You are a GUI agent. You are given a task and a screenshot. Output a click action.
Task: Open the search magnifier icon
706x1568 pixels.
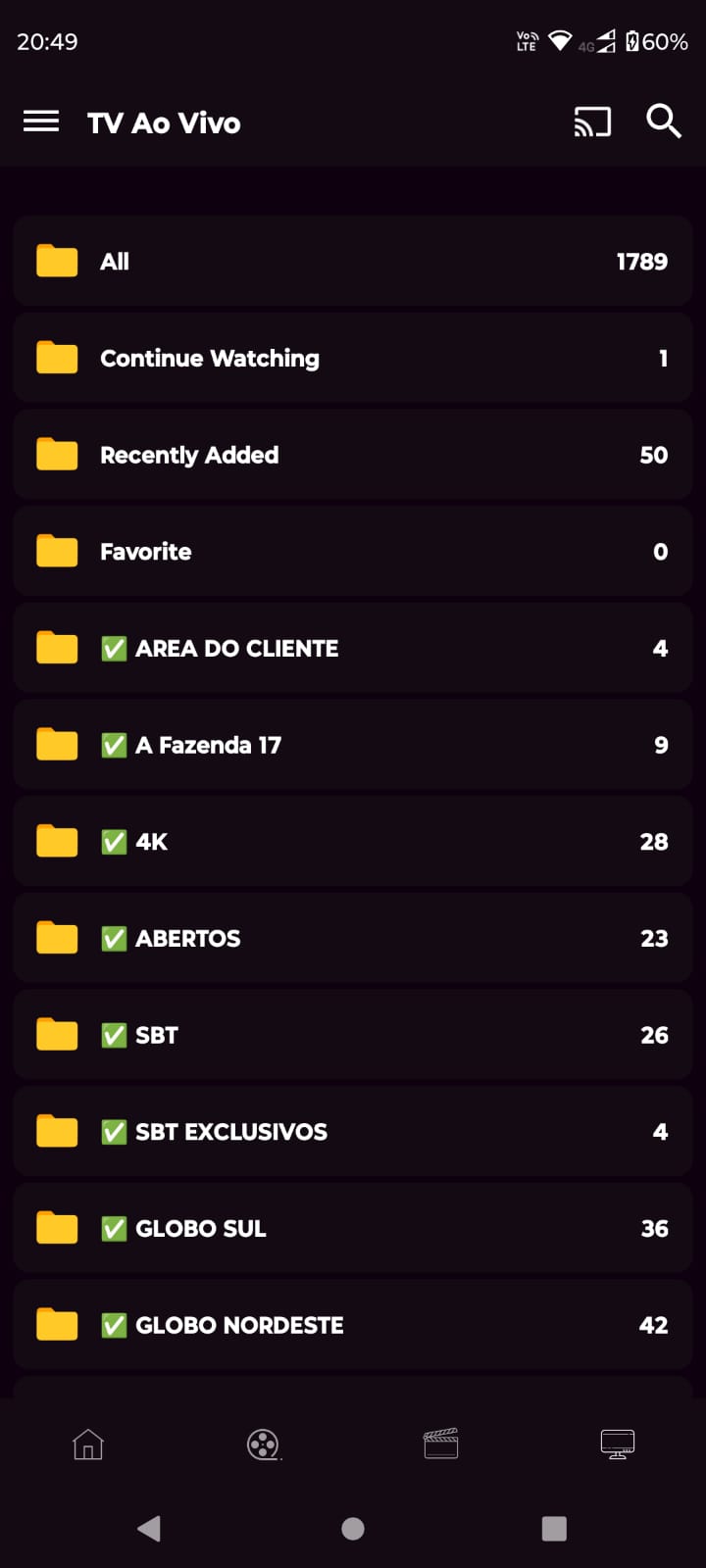(664, 122)
